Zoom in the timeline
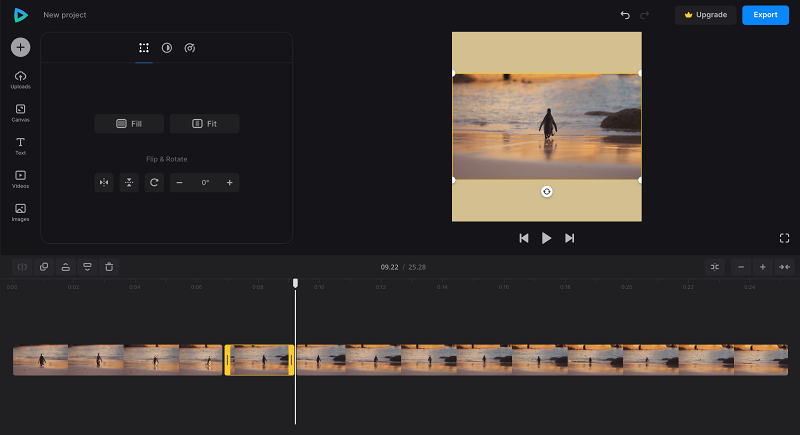The height and width of the screenshot is (435, 800). (x=763, y=267)
